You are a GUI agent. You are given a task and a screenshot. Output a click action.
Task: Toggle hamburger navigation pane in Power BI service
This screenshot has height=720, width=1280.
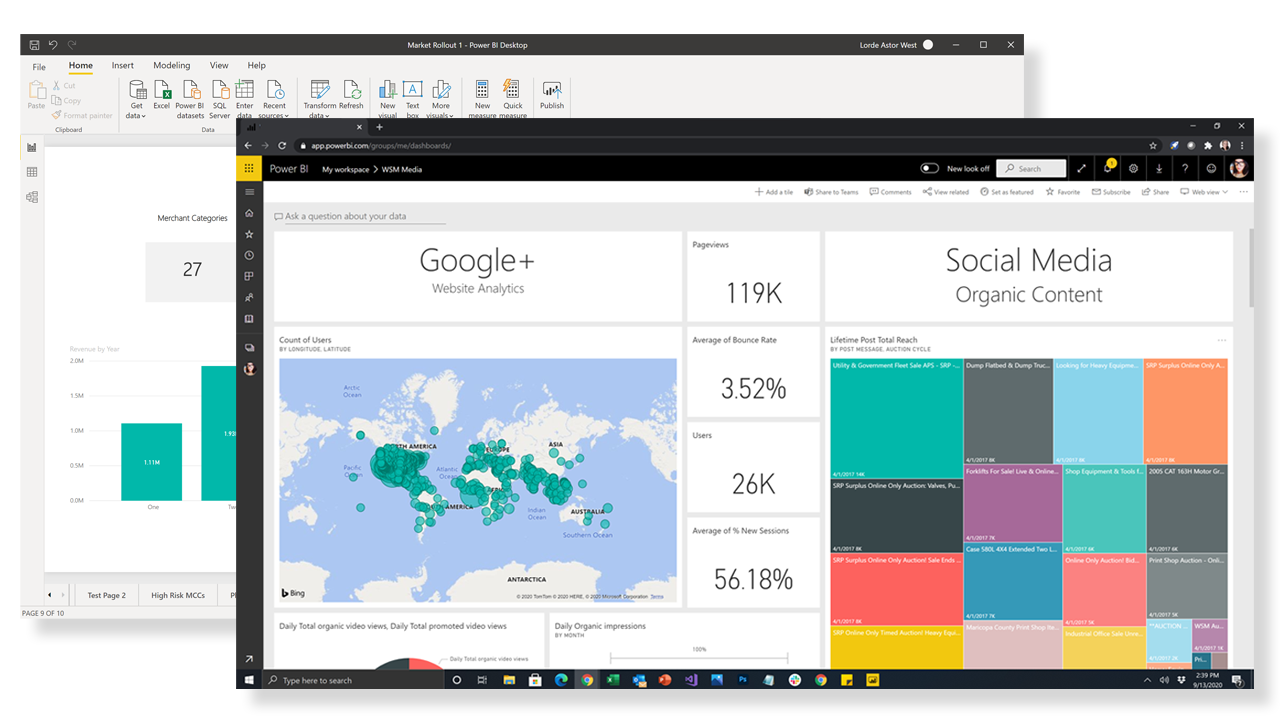[249, 192]
